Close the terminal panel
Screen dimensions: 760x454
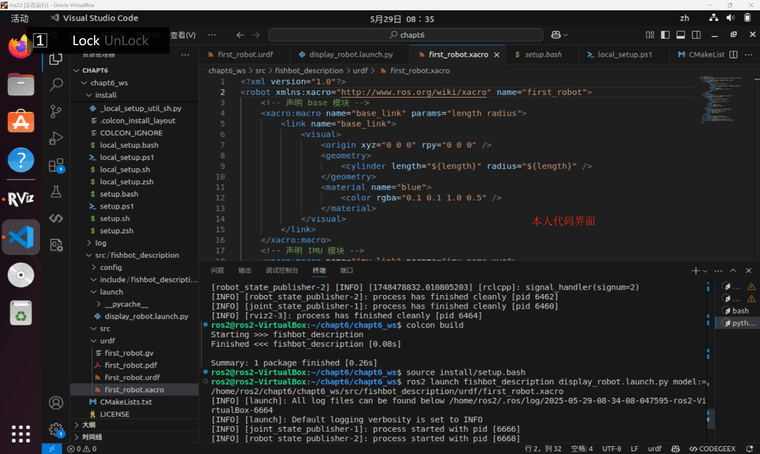pyautogui.click(x=748, y=271)
